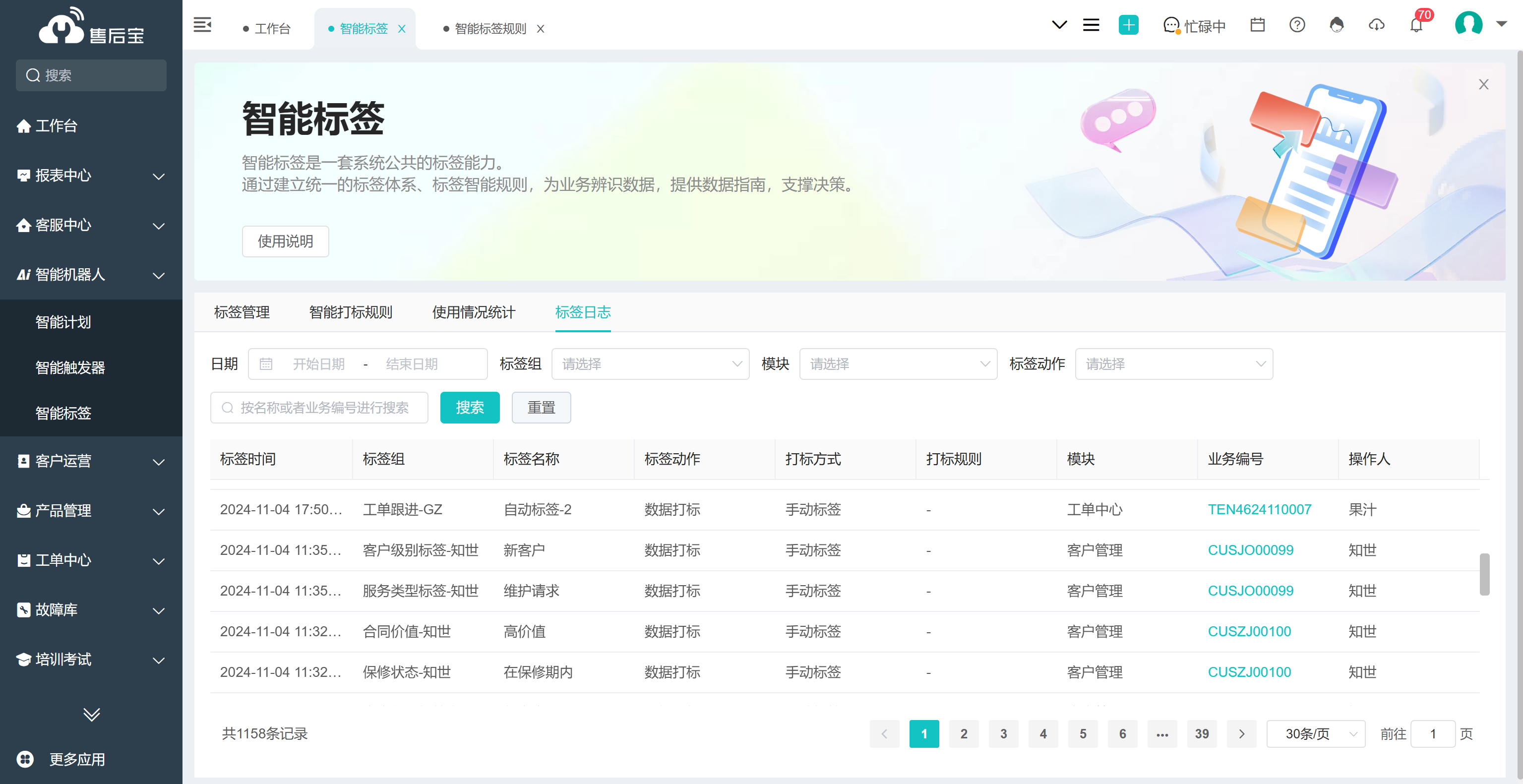Collapse the sidebar with the menu fold icon
The width and height of the screenshot is (1523, 784).
202,25
